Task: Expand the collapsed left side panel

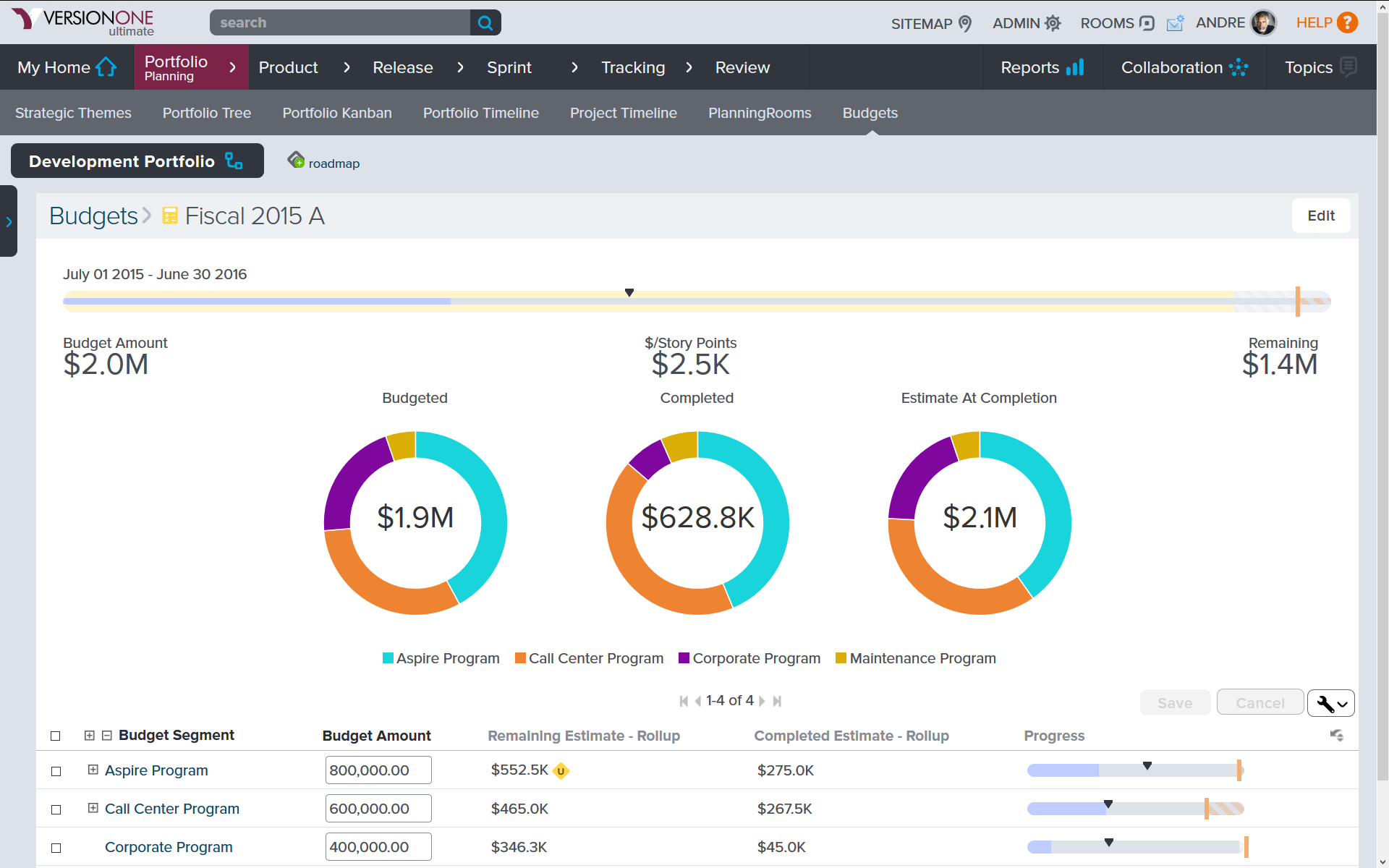Action: coord(9,221)
